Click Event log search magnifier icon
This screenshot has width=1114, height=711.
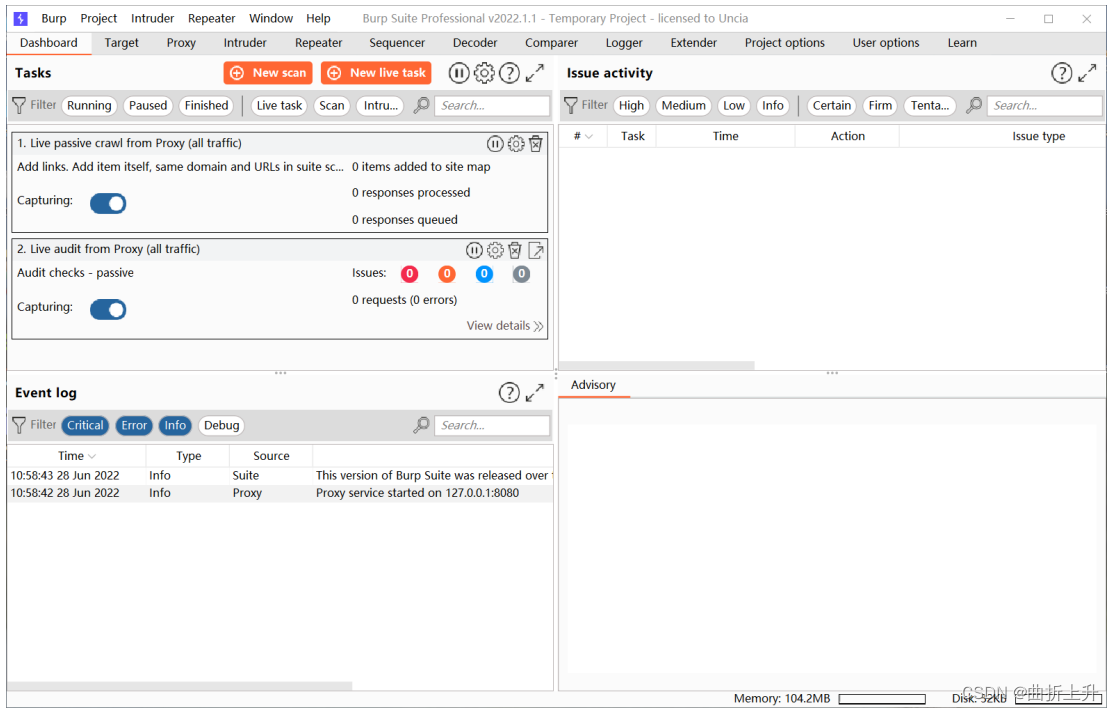click(x=421, y=425)
